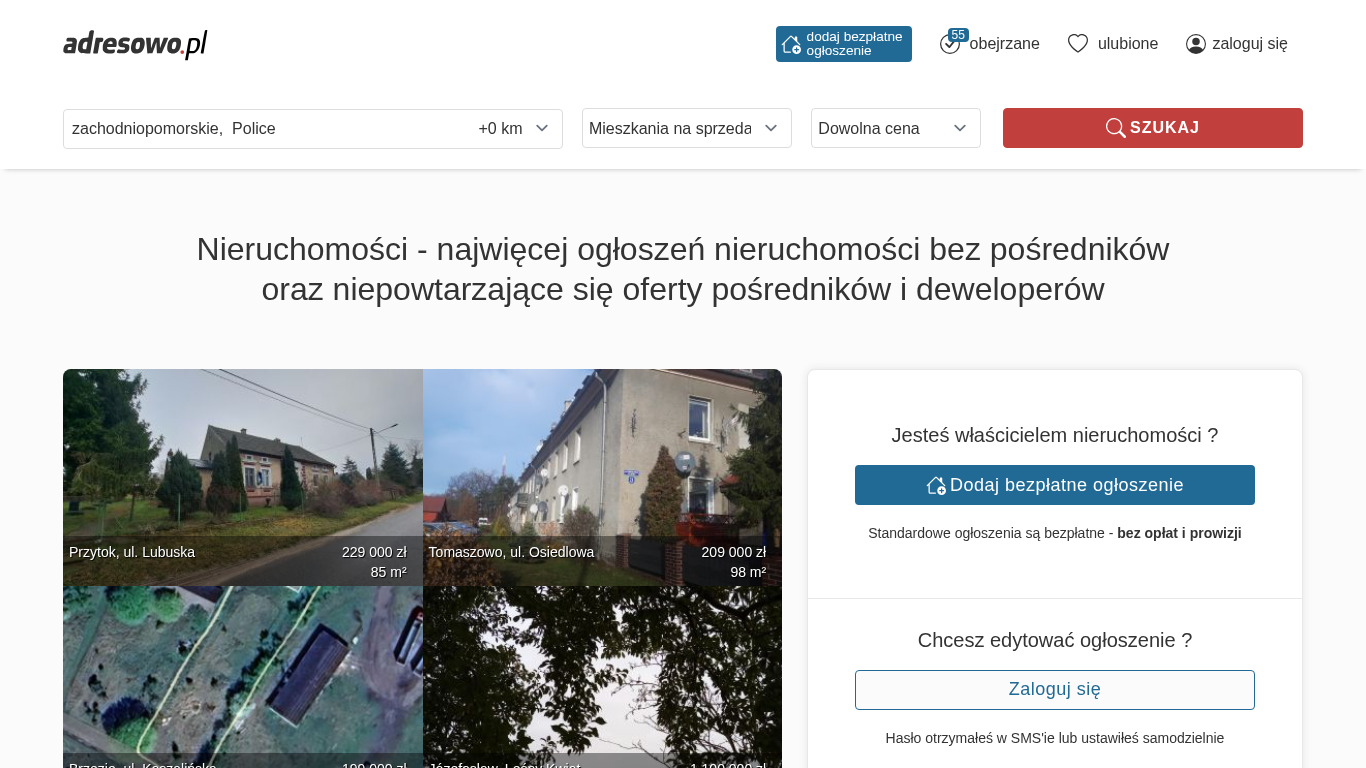The height and width of the screenshot is (768, 1366).
Task: Click the magnifier icon in search button
Action: tap(1115, 128)
